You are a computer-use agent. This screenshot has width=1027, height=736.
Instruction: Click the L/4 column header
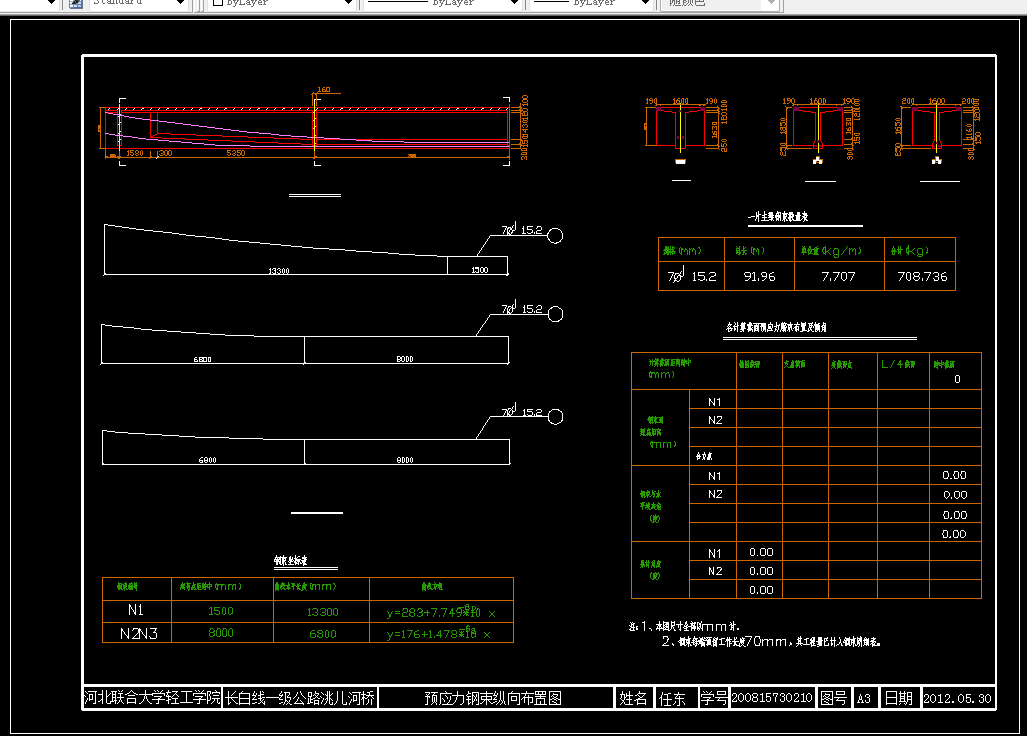point(898,364)
